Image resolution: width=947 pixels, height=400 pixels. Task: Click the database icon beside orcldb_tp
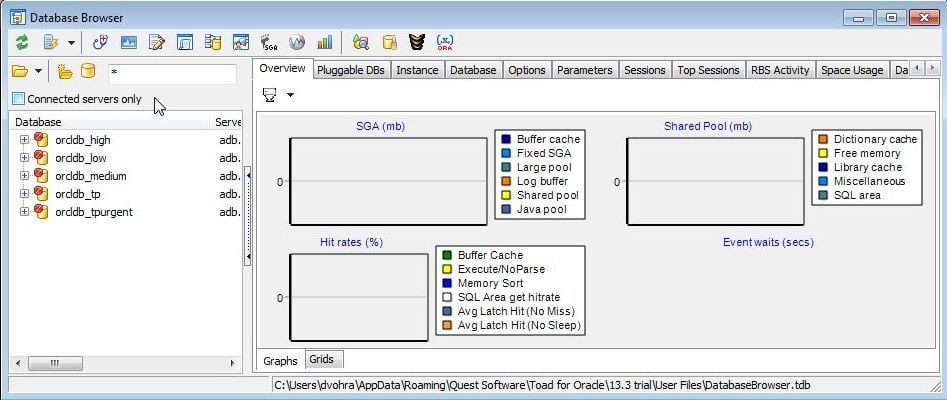coord(40,193)
